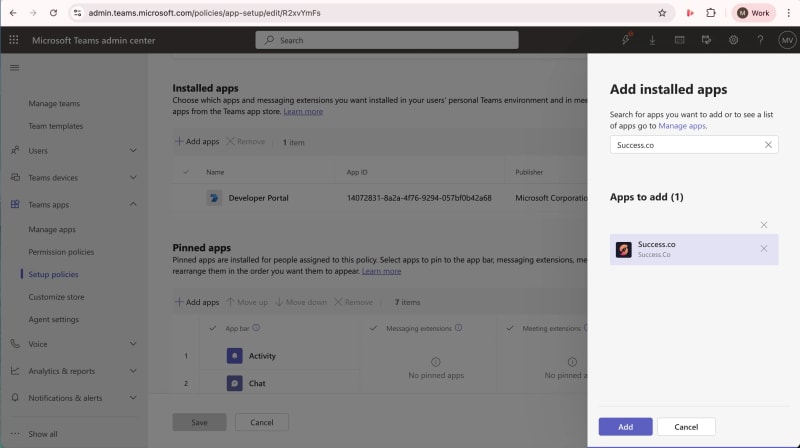800x448 pixels.
Task: Open Learn more link under Installed apps
Action: [x=303, y=111]
